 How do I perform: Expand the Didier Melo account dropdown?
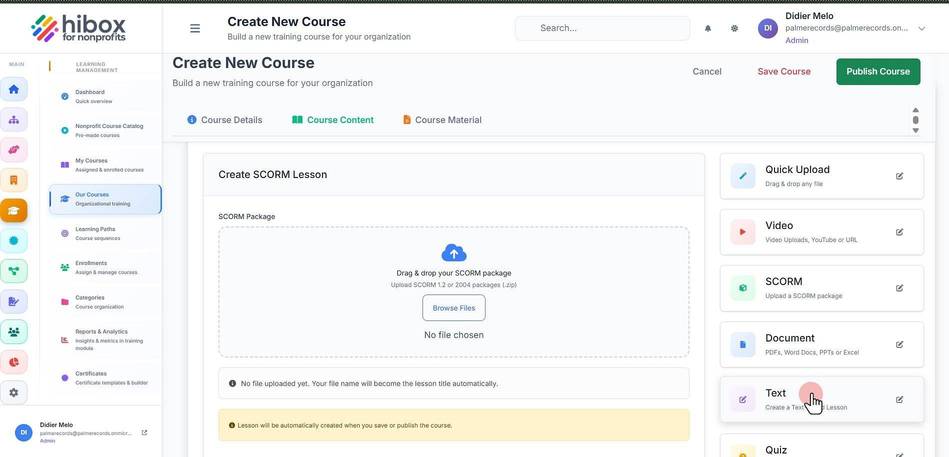coord(922,28)
